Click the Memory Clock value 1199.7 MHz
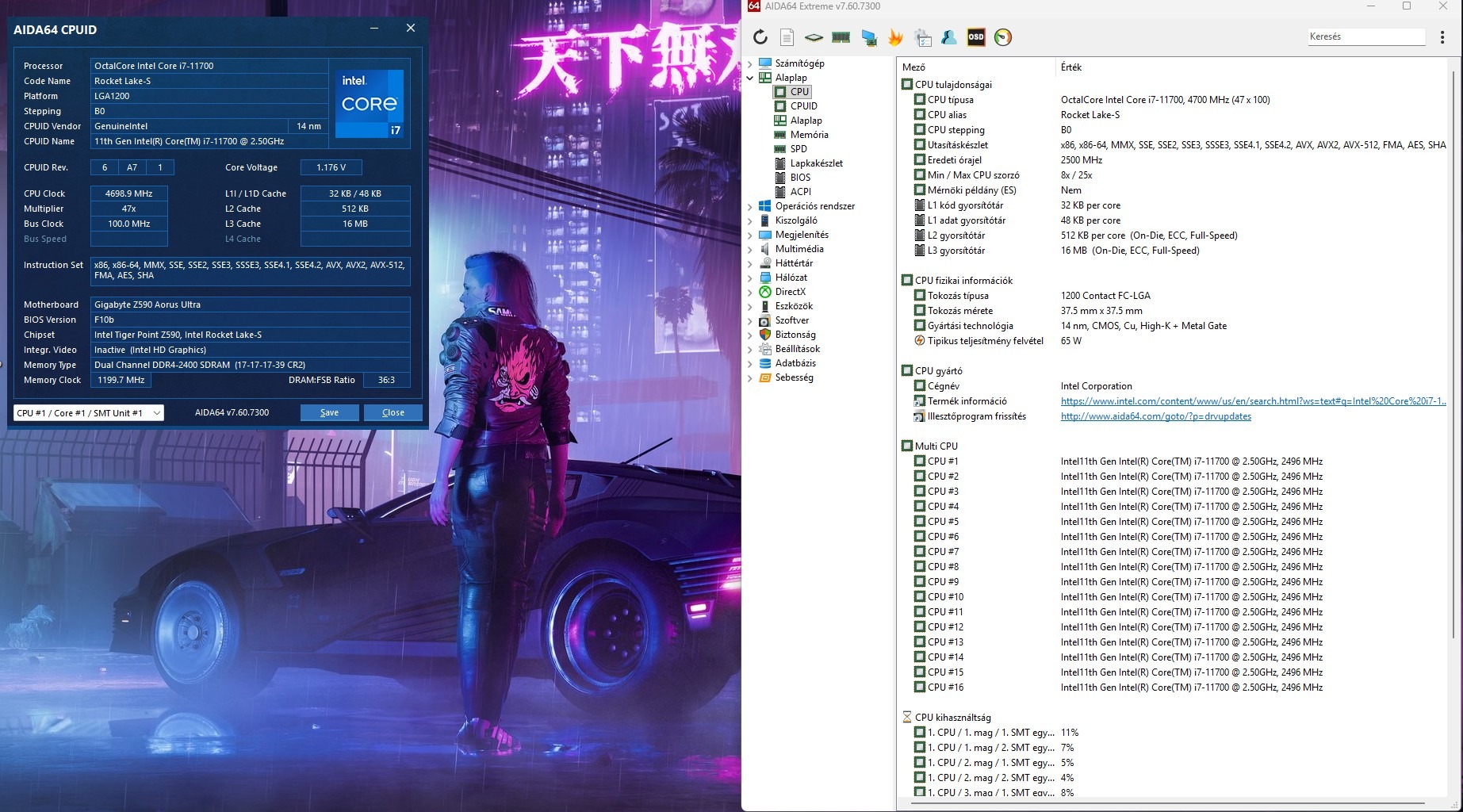The width and height of the screenshot is (1463, 812). pos(121,380)
